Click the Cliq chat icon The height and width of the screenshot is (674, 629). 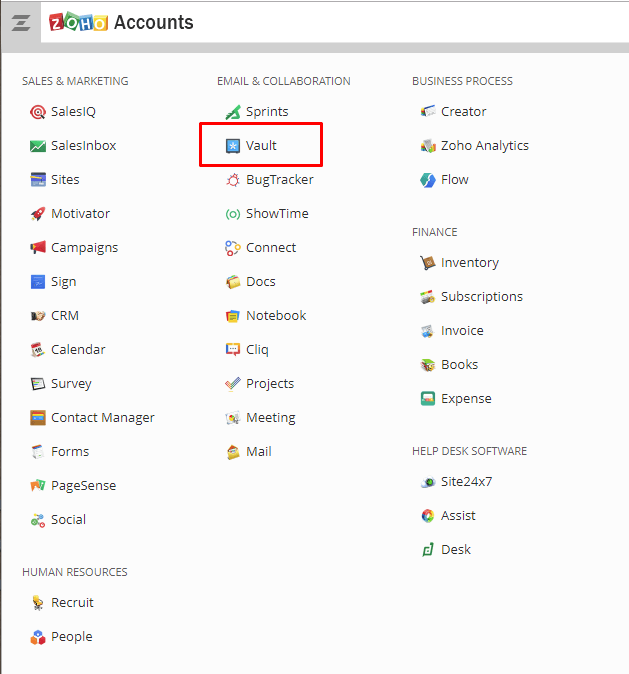(x=233, y=350)
